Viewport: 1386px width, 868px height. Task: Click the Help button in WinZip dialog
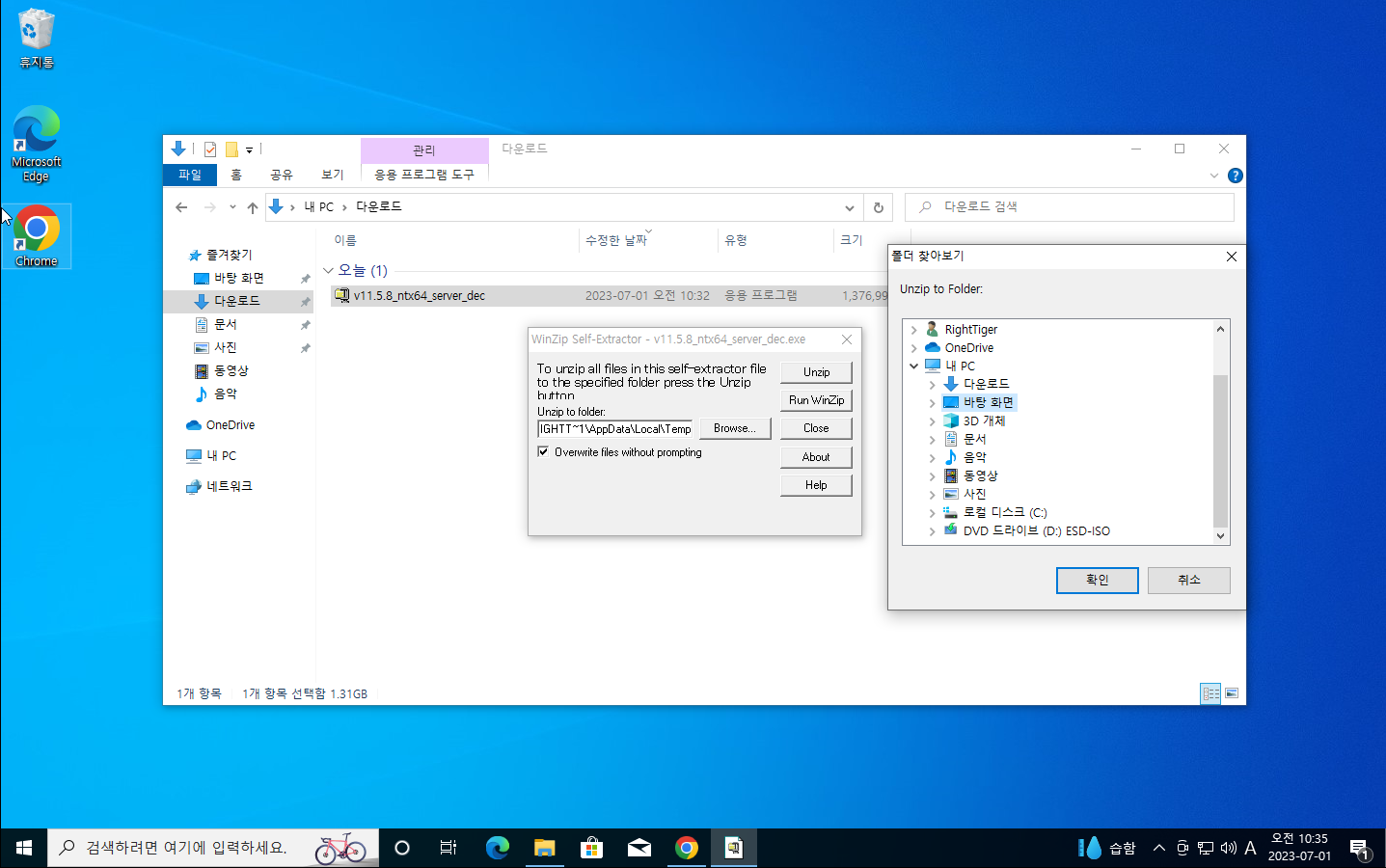(816, 485)
